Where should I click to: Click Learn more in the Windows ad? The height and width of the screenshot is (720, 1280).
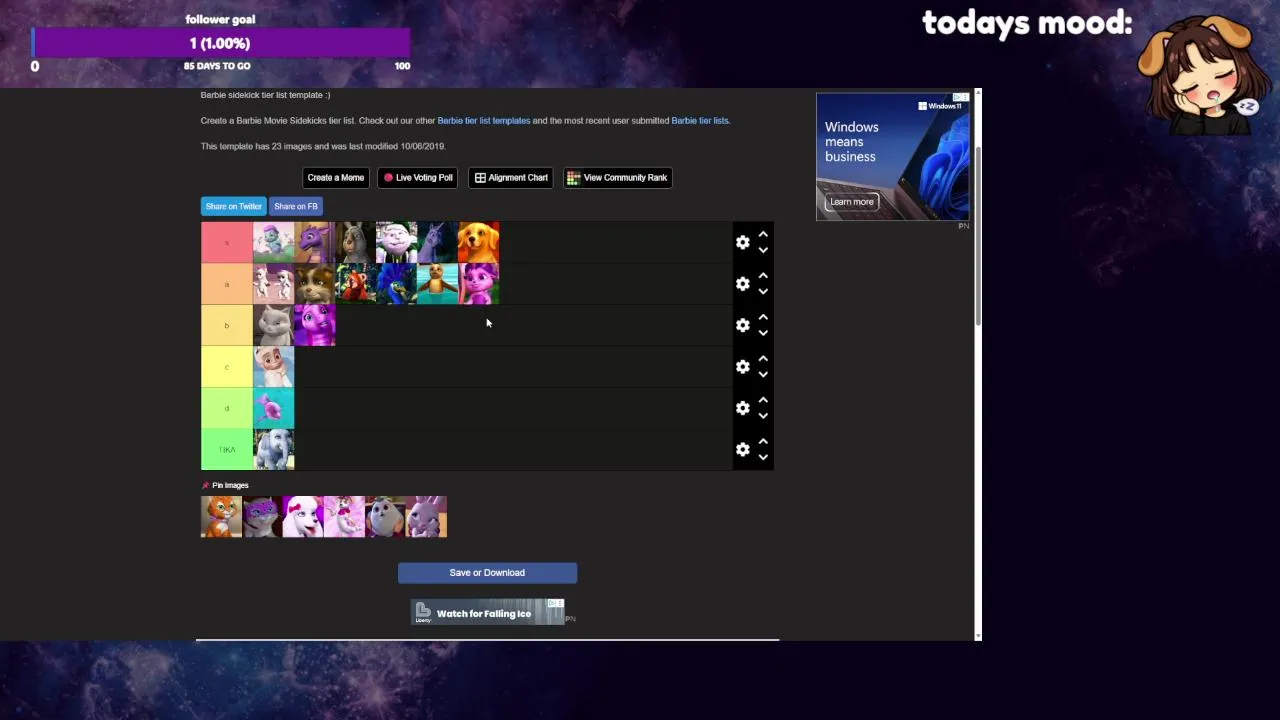coord(852,202)
